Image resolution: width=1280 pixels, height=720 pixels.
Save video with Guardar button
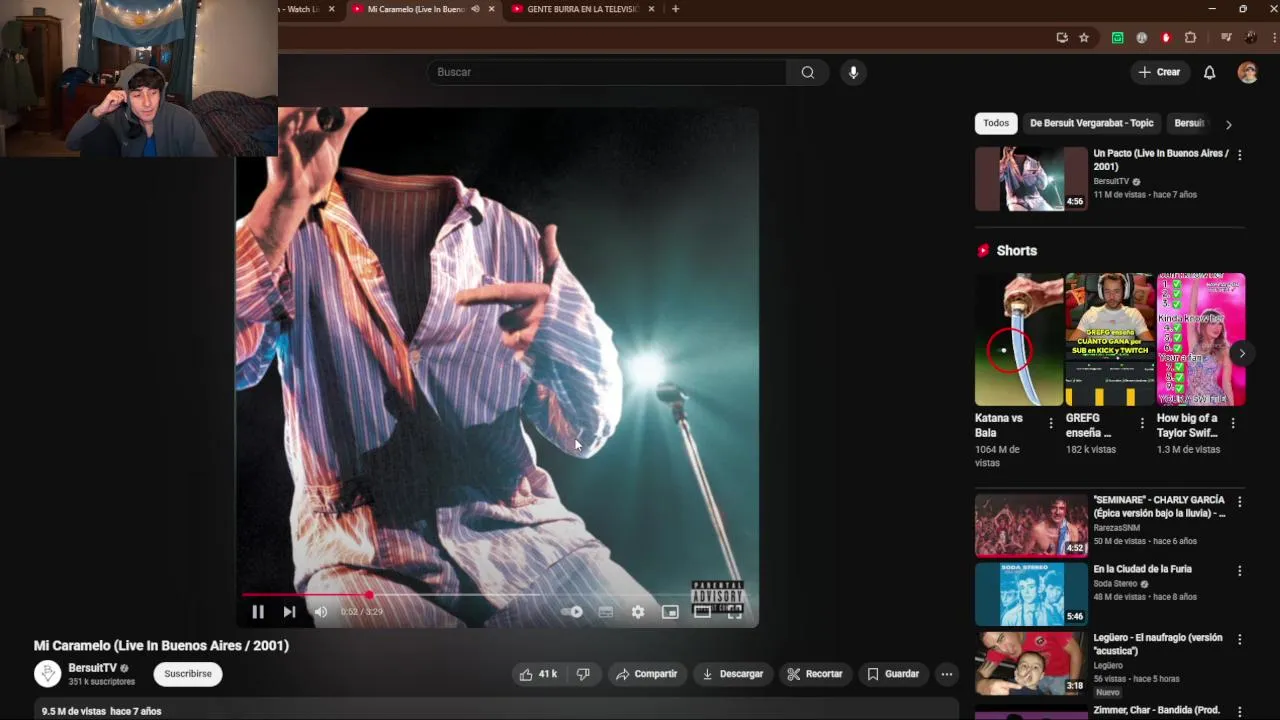pyautogui.click(x=892, y=674)
